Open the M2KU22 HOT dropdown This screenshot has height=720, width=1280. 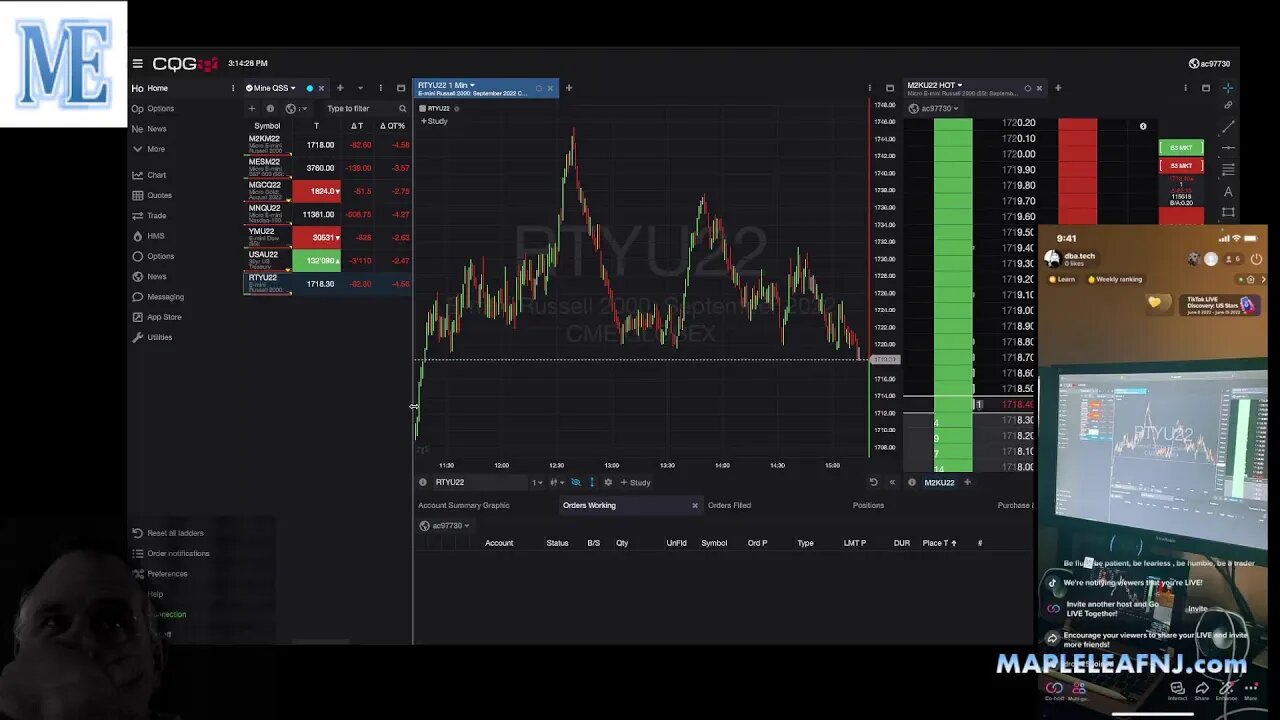point(960,85)
